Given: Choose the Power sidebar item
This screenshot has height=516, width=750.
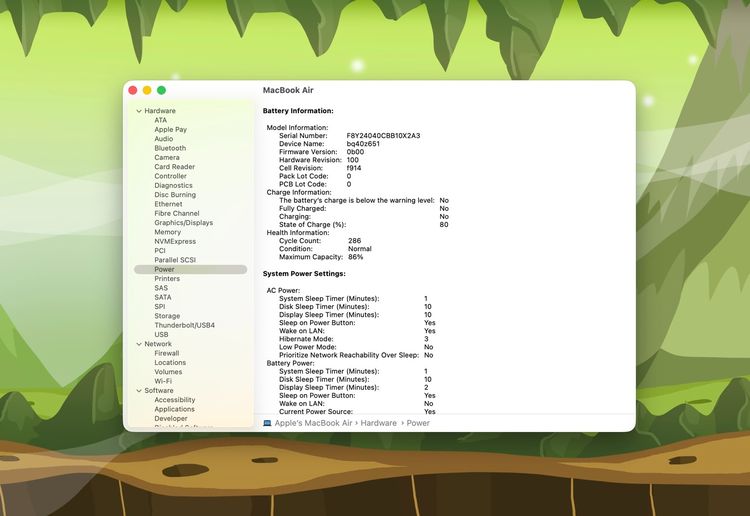Looking at the screenshot, I should tap(164, 269).
